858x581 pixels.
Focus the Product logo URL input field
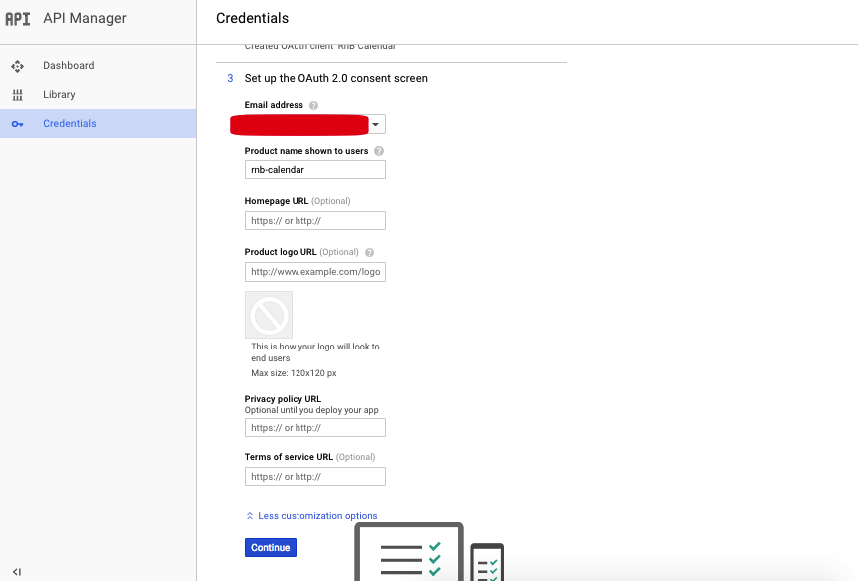(315, 272)
